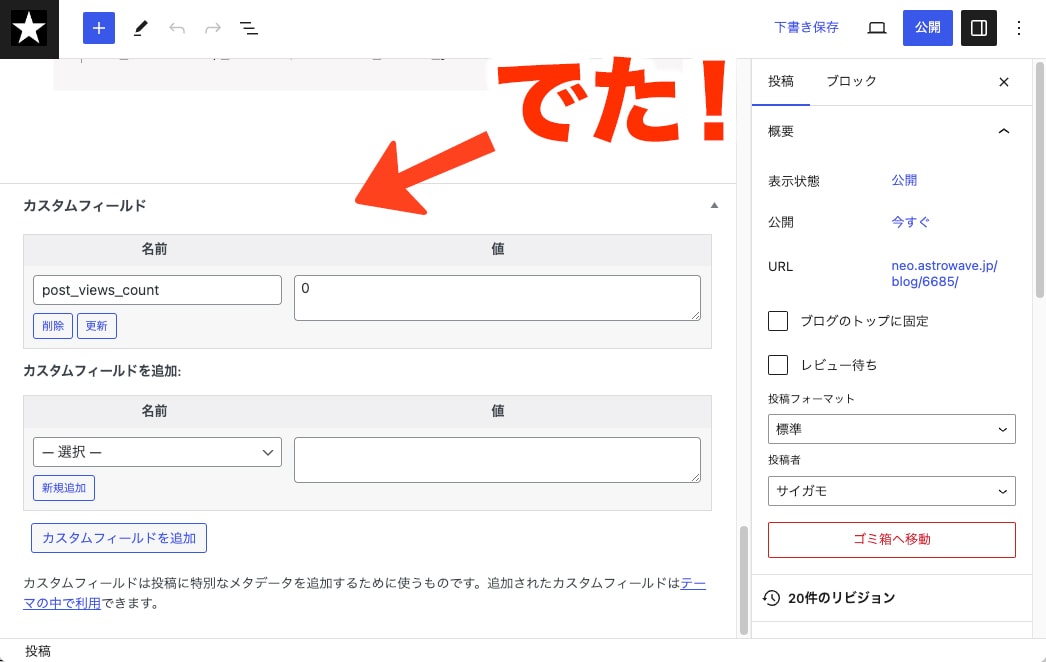The height and width of the screenshot is (662, 1046).
Task: Click the revisions clock icon
Action: (770, 597)
